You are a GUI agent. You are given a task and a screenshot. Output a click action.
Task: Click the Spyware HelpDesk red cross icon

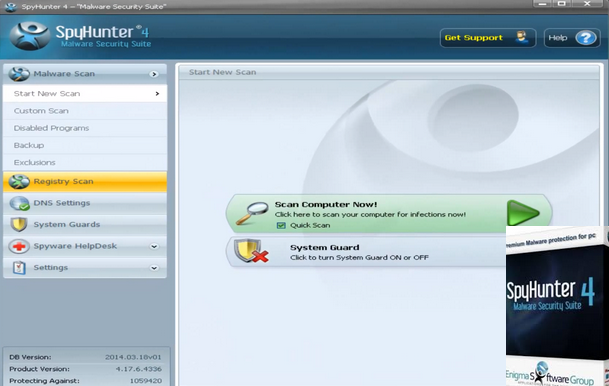coord(19,246)
